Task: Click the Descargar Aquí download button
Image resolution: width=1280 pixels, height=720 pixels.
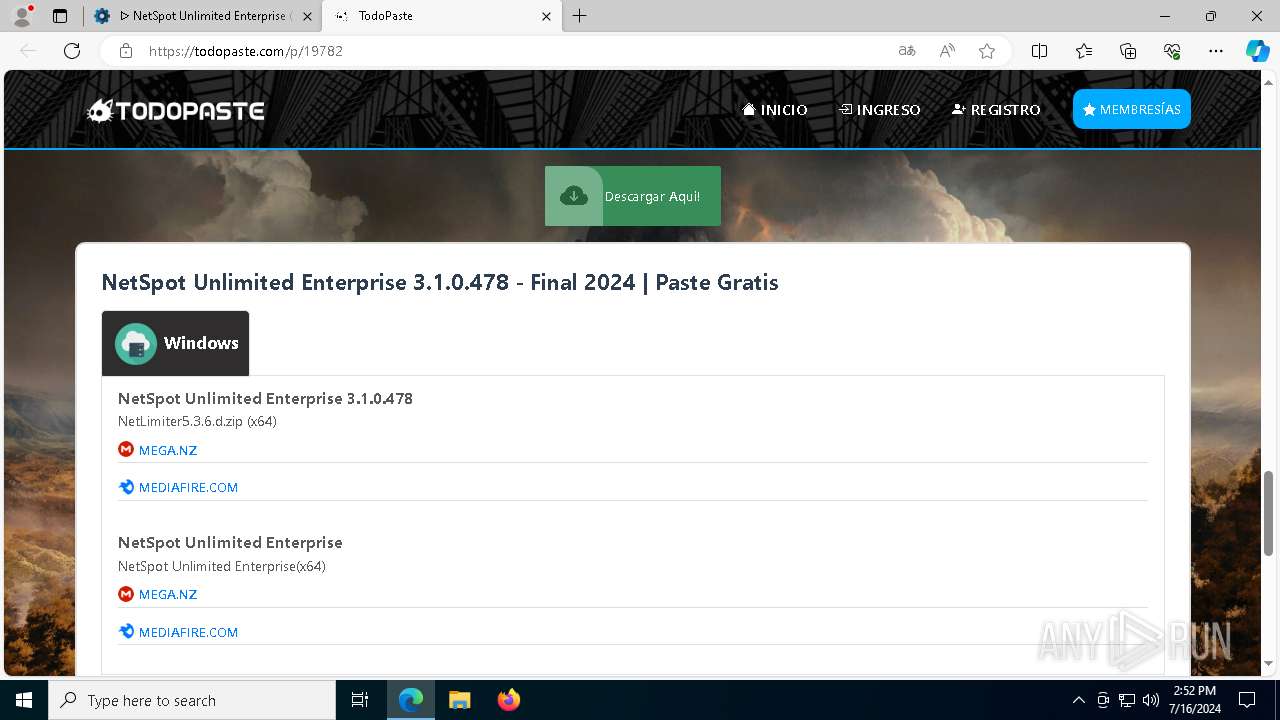Action: (x=633, y=196)
